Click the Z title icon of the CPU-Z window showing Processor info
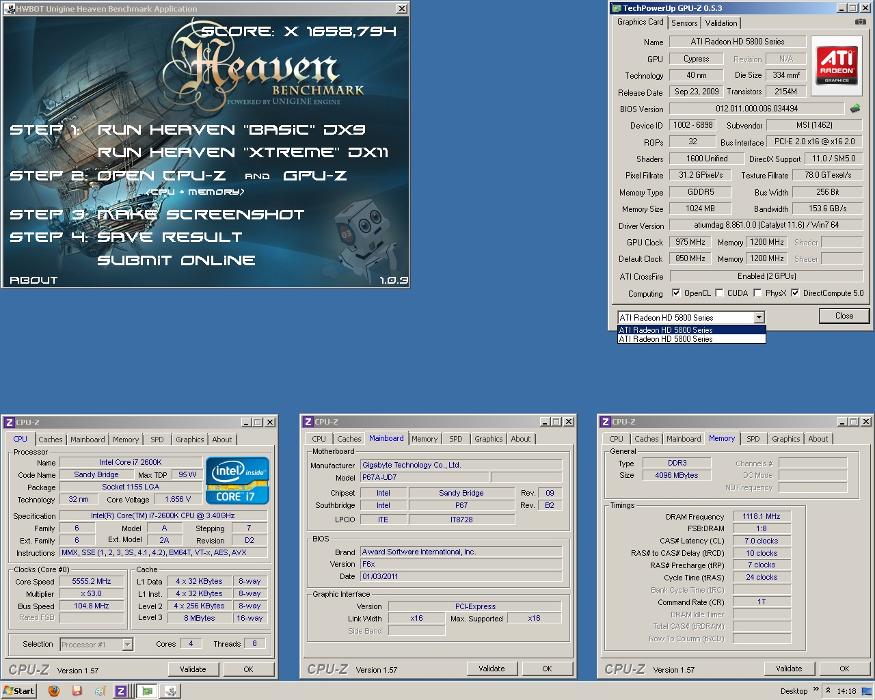 click(9, 422)
